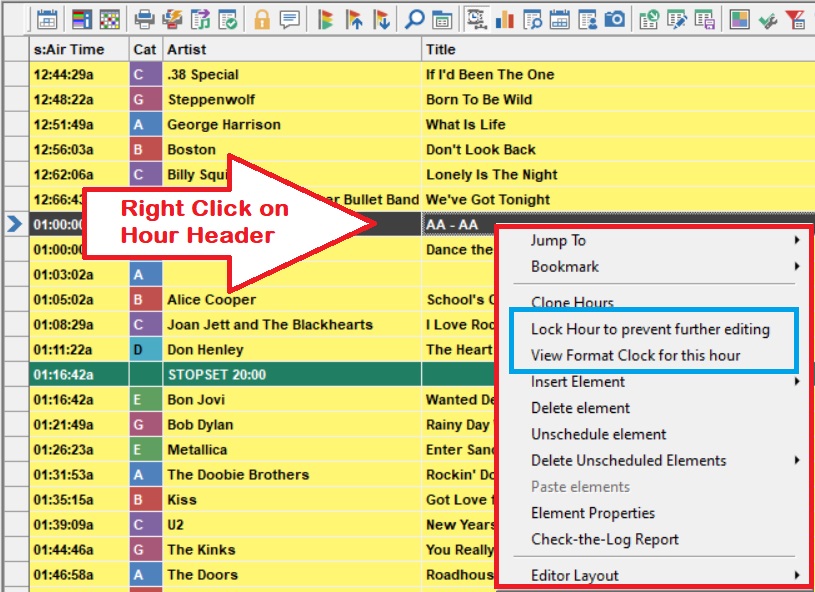Image resolution: width=815 pixels, height=592 pixels.
Task: Click the speech bubble comment icon
Action: (290, 20)
